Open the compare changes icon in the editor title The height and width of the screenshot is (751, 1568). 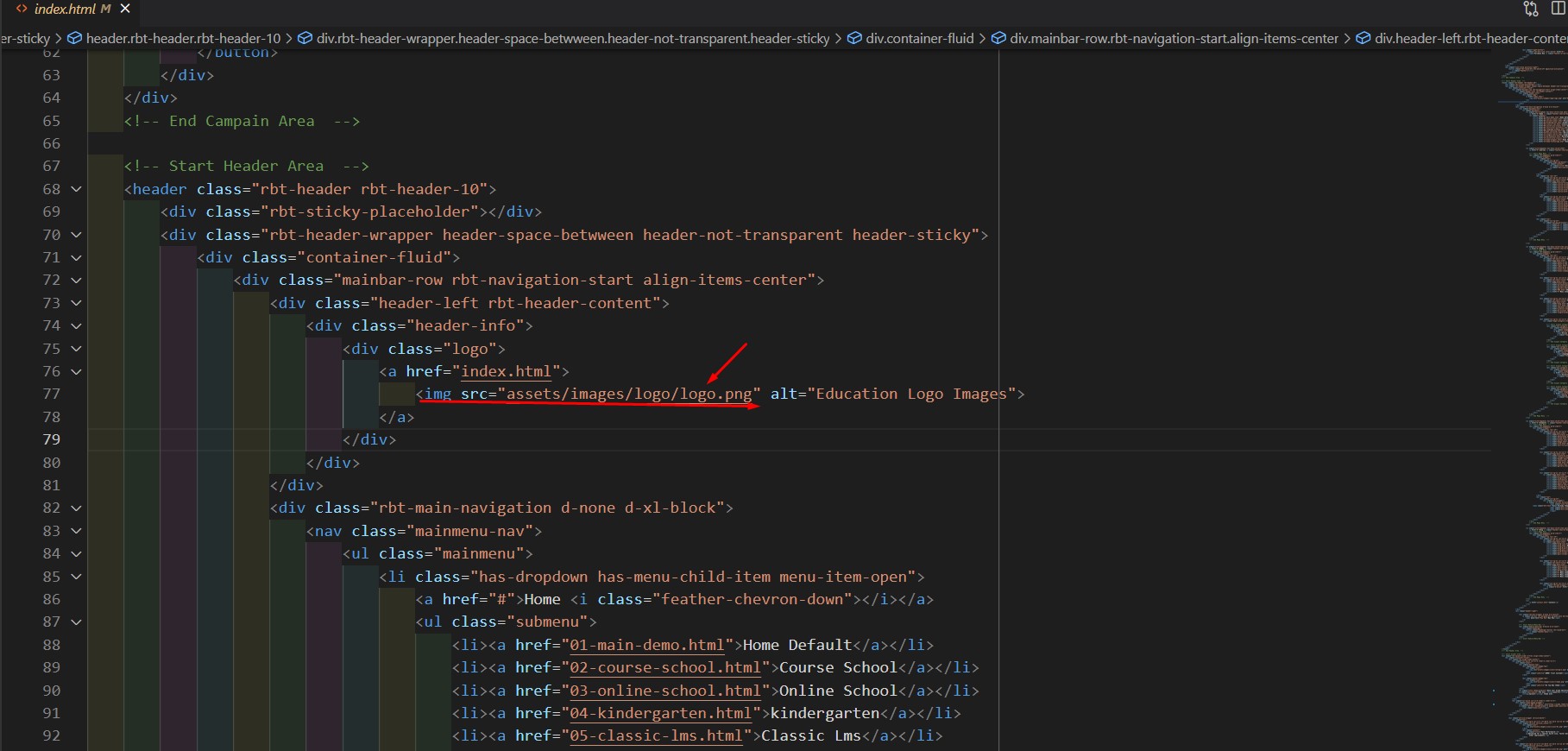pos(1531,9)
